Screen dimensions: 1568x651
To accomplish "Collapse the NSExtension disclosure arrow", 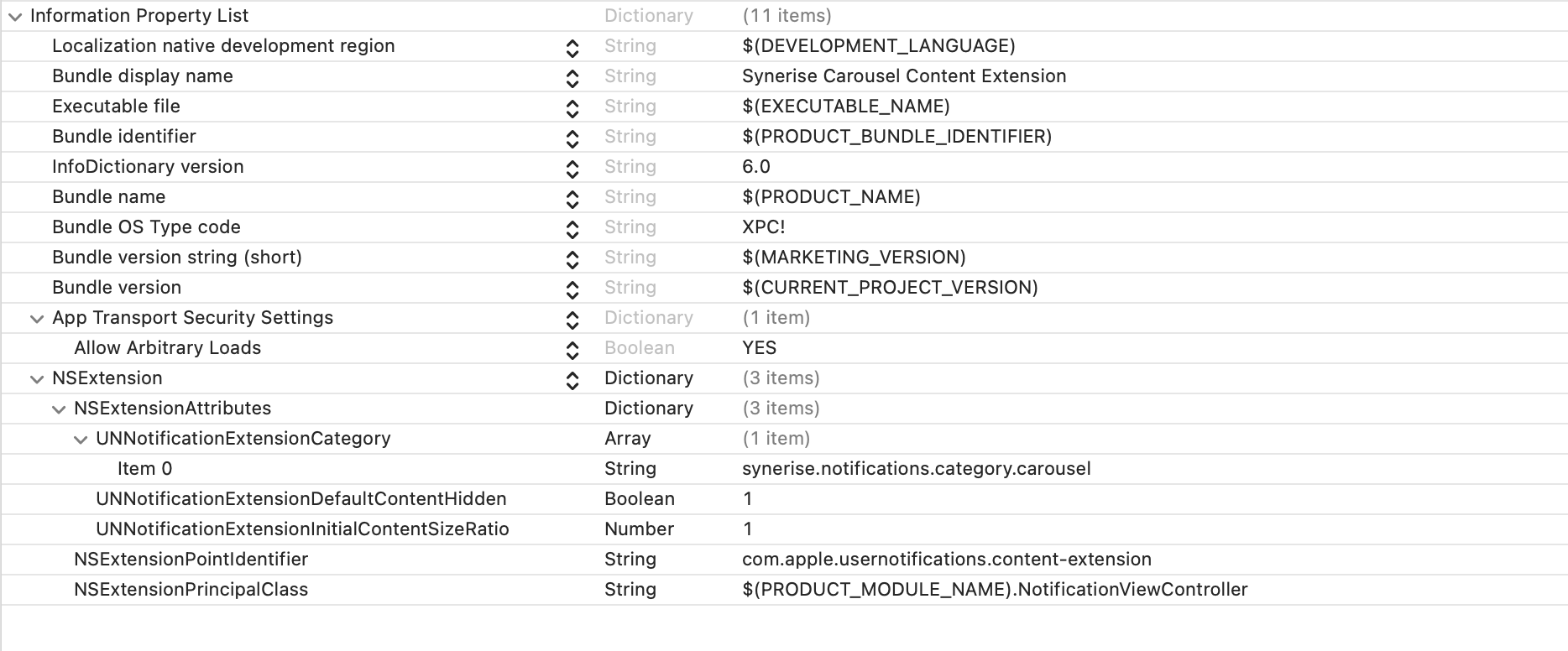I will (37, 379).
